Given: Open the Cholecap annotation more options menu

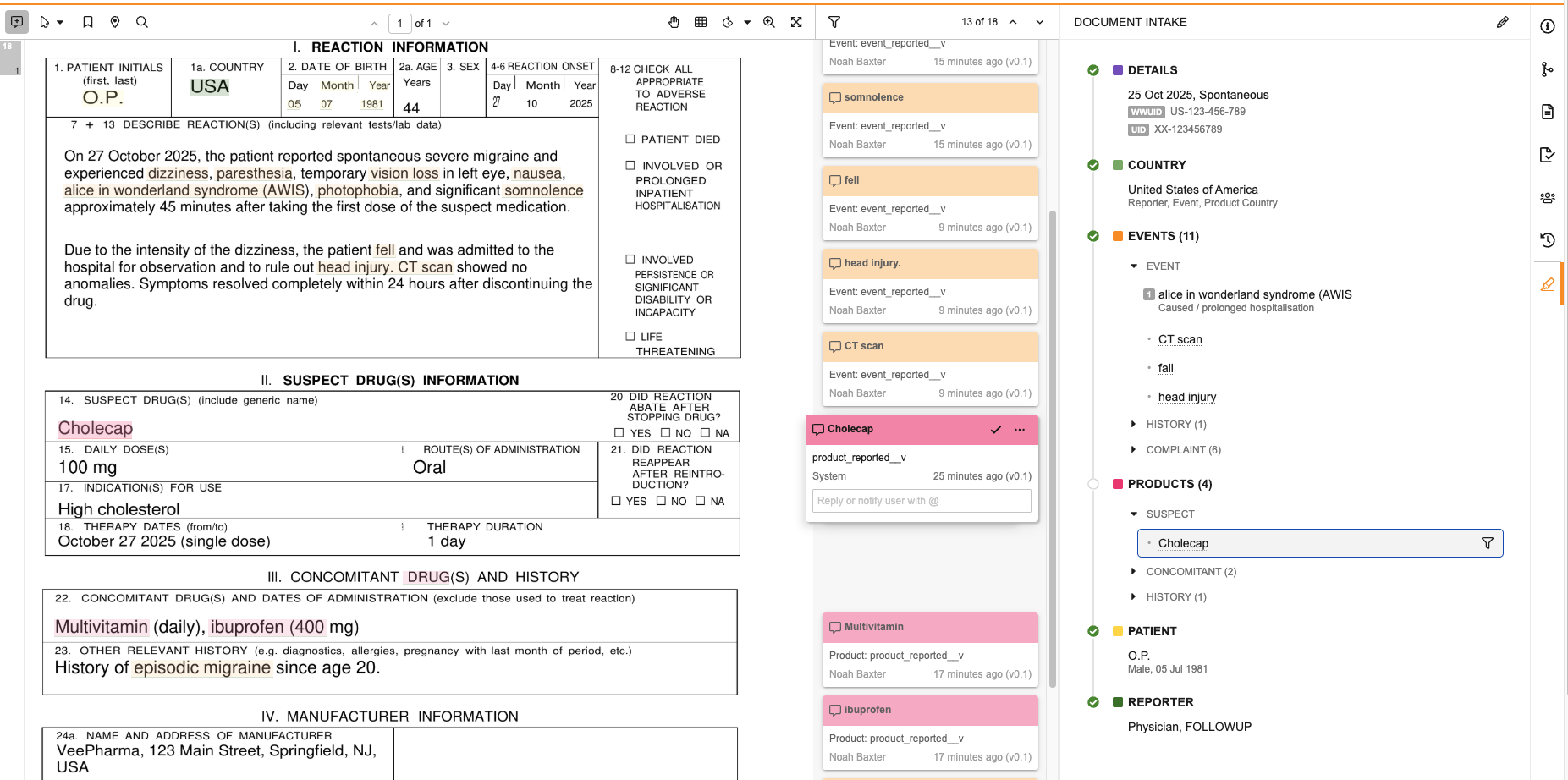Looking at the screenshot, I should [1020, 430].
